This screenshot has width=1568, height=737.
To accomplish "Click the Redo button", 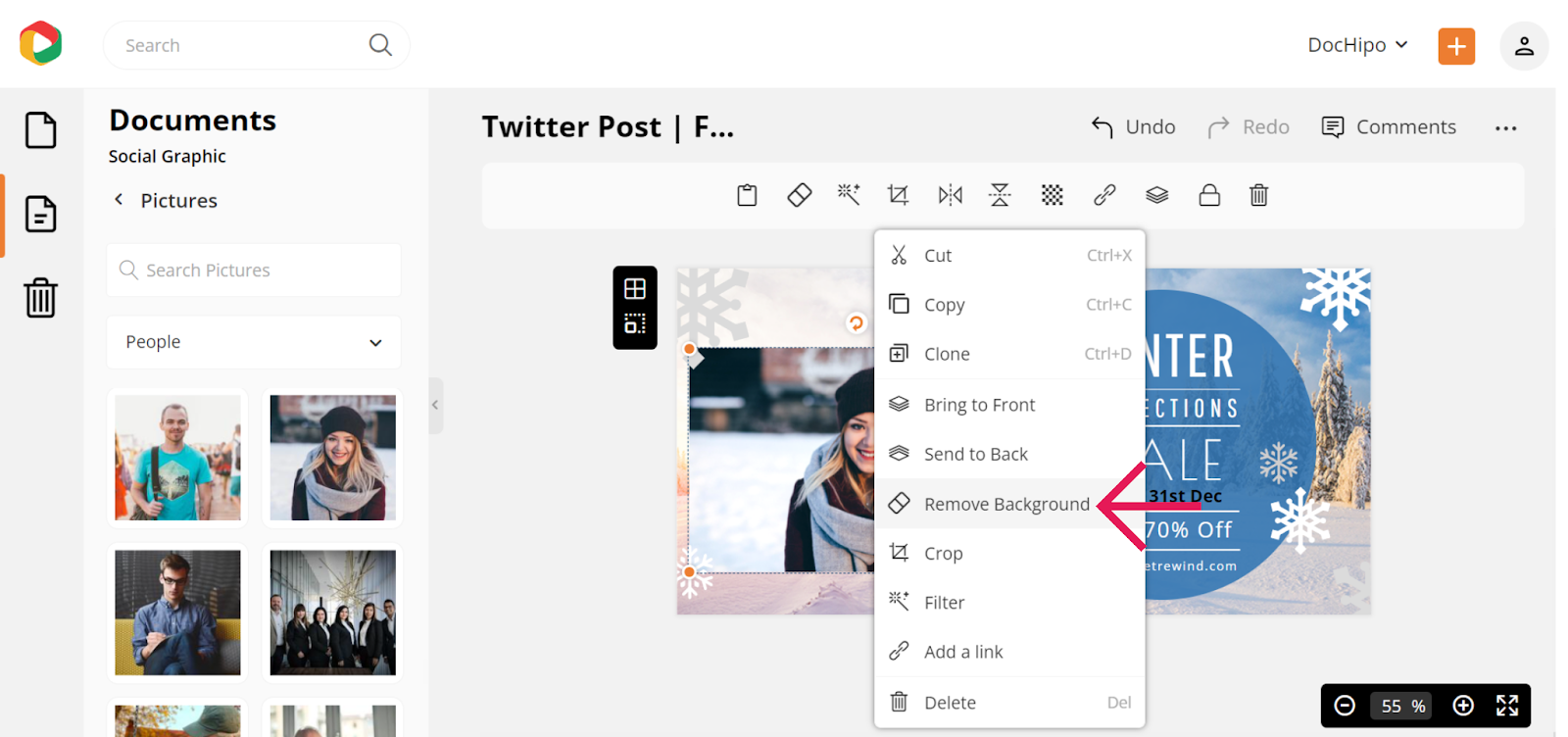I will pos(1249,127).
